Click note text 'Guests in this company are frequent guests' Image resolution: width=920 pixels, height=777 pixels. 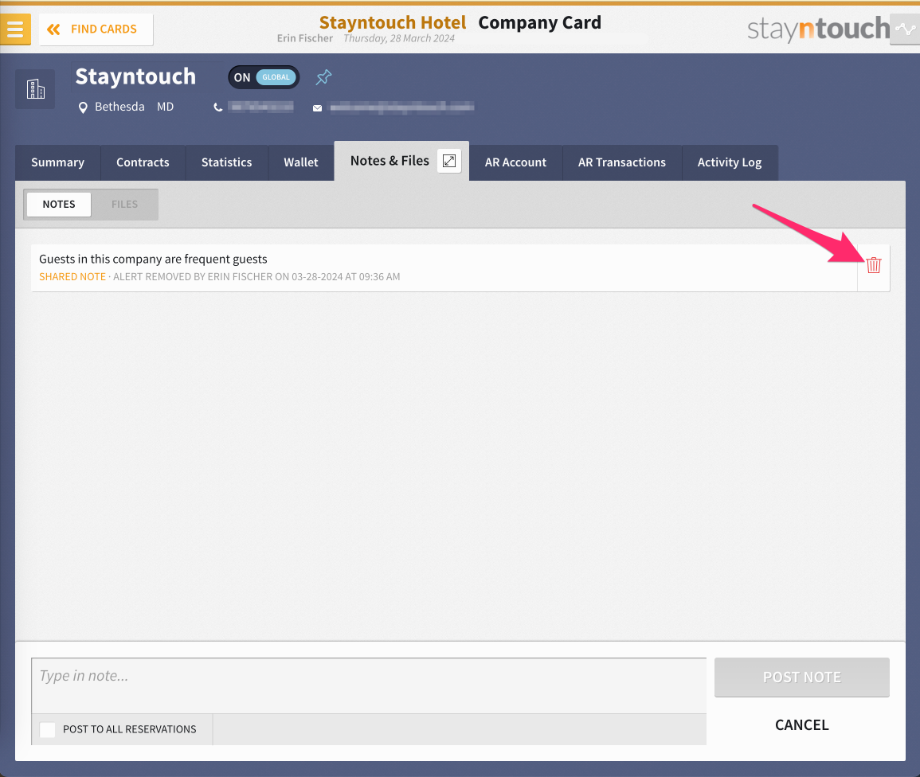(x=153, y=259)
